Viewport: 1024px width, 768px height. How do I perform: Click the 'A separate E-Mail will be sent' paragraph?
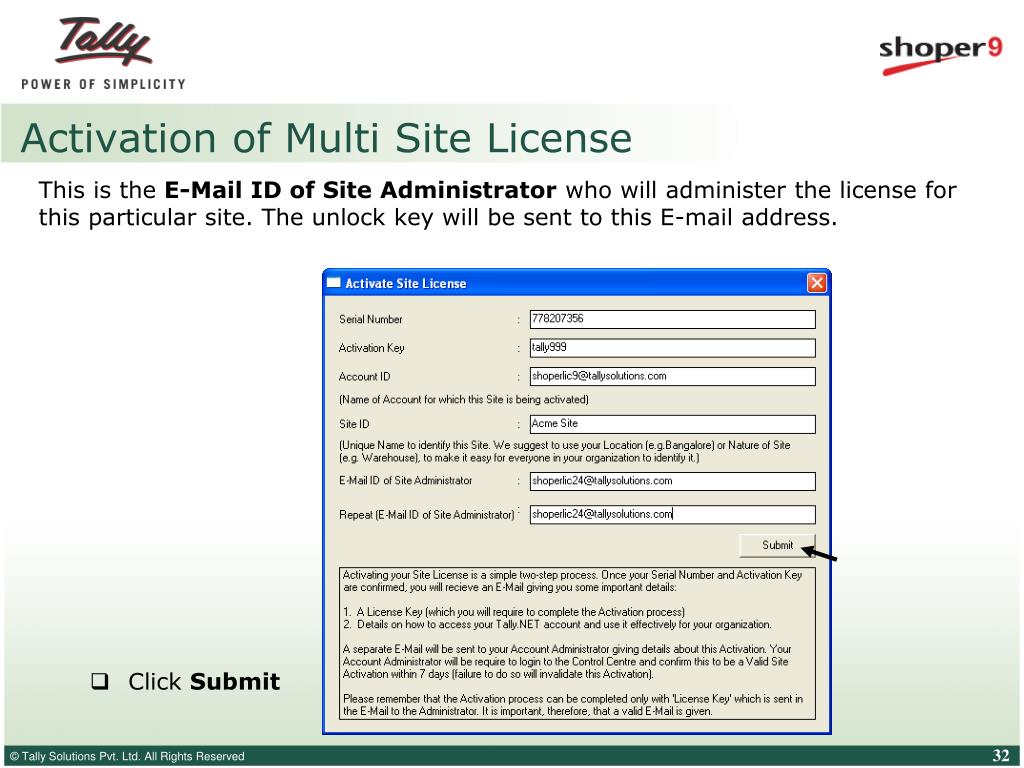pos(567,662)
